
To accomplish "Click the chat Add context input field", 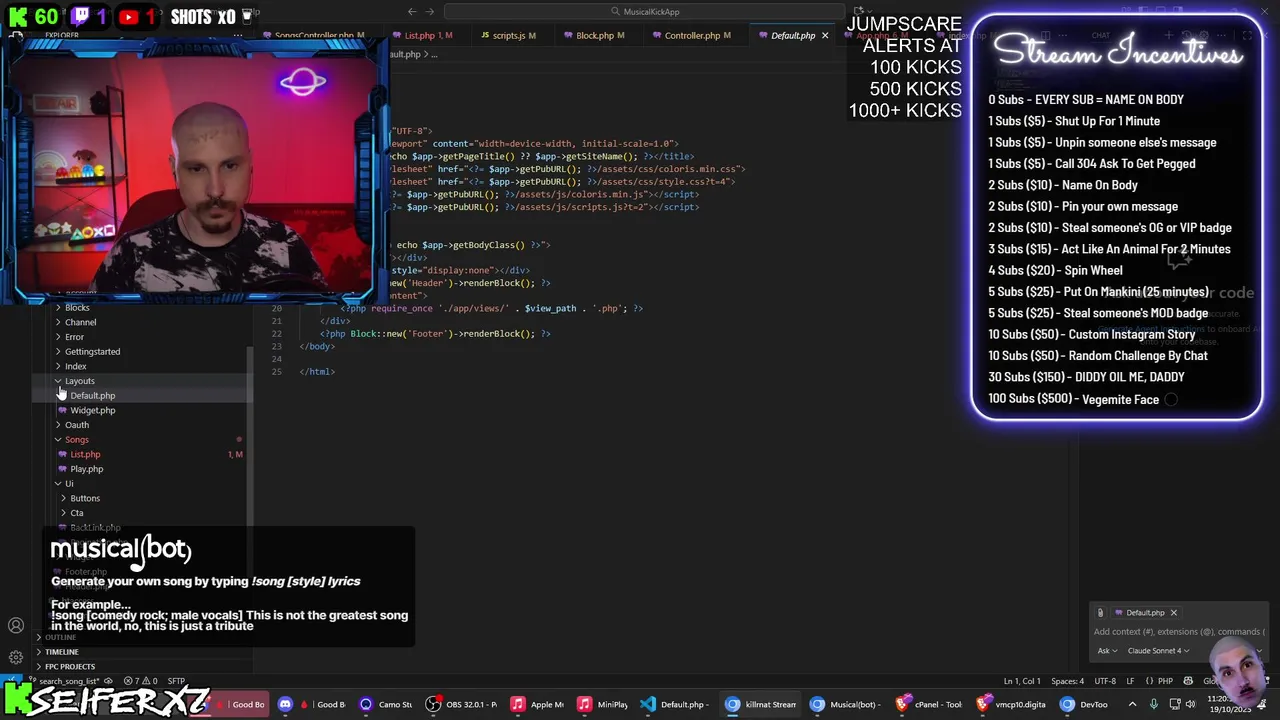I will pyautogui.click(x=1178, y=632).
